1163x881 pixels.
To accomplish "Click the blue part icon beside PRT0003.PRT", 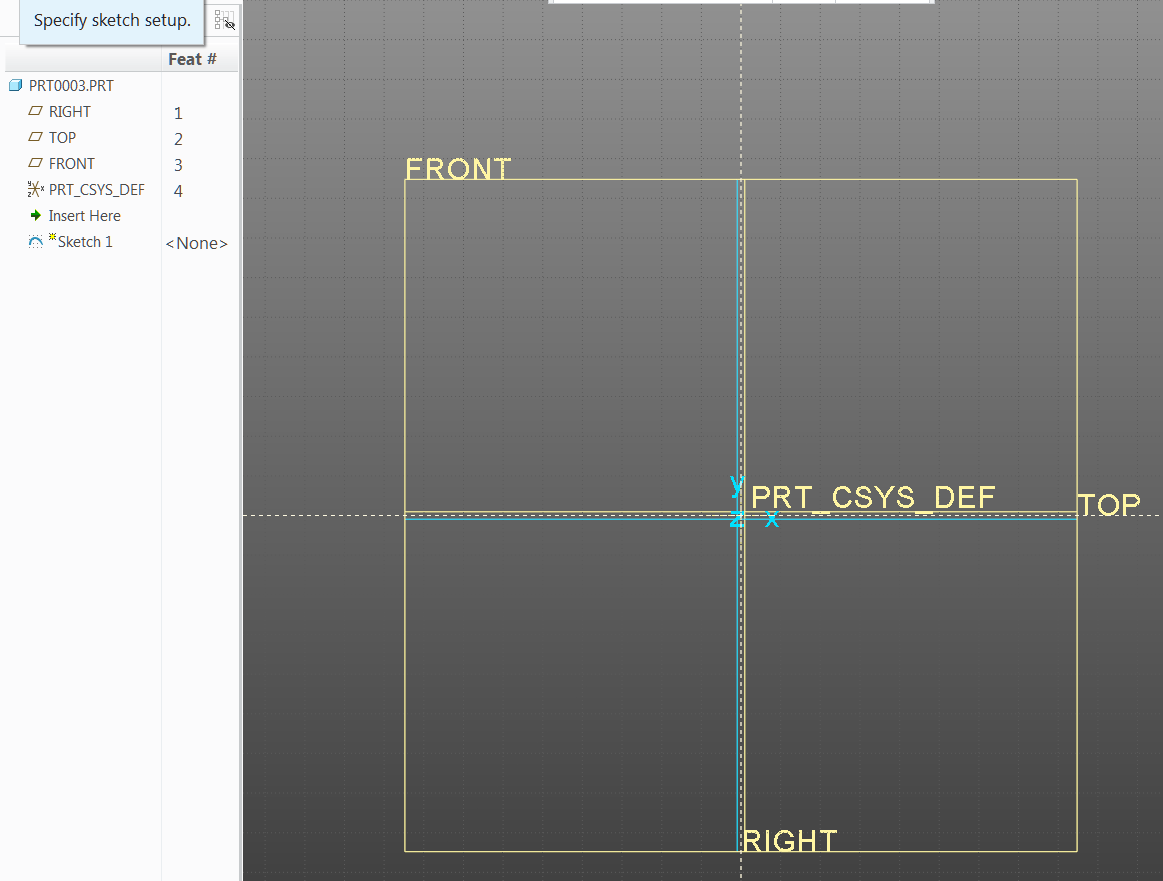I will coord(16,85).
